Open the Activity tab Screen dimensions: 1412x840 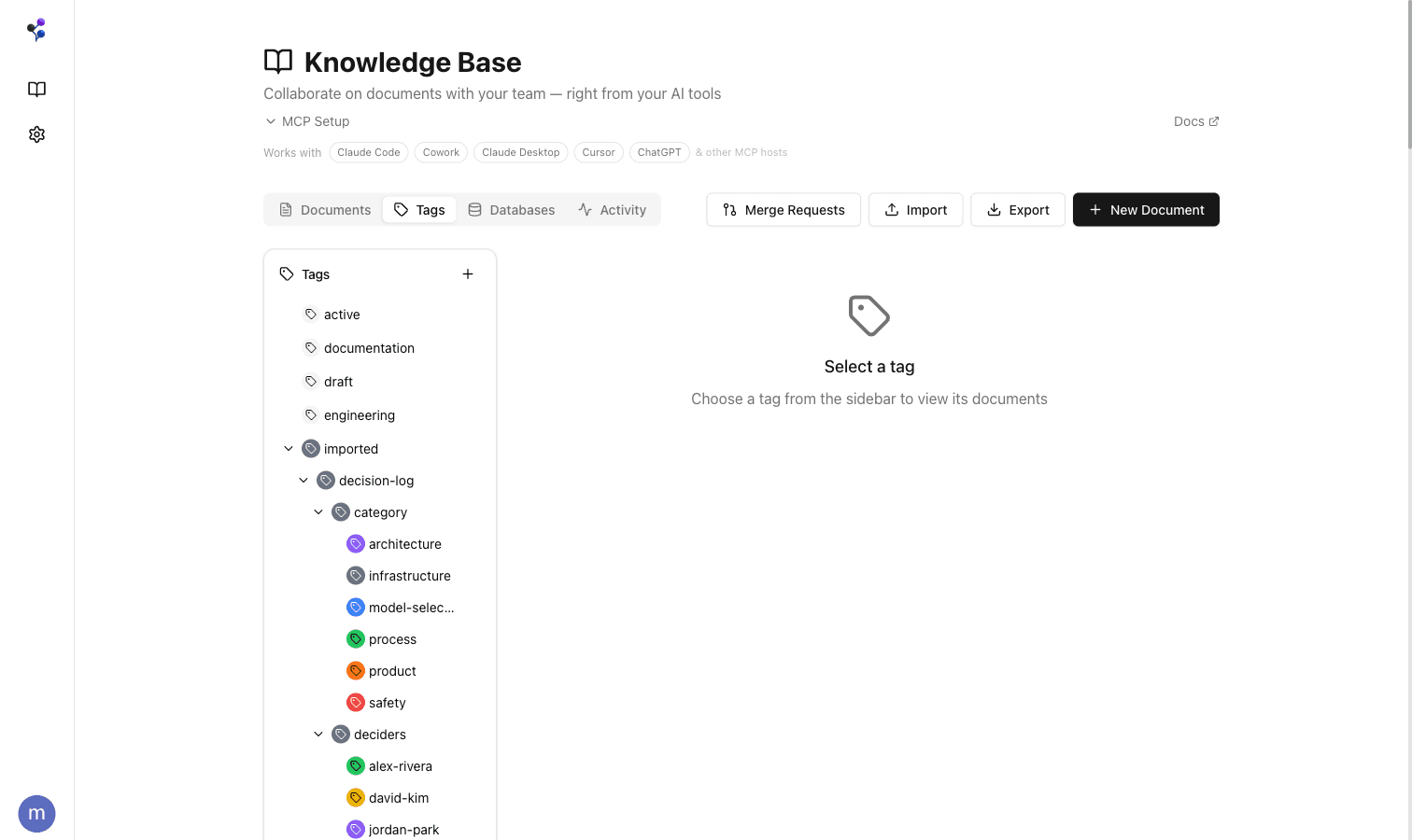pos(612,209)
